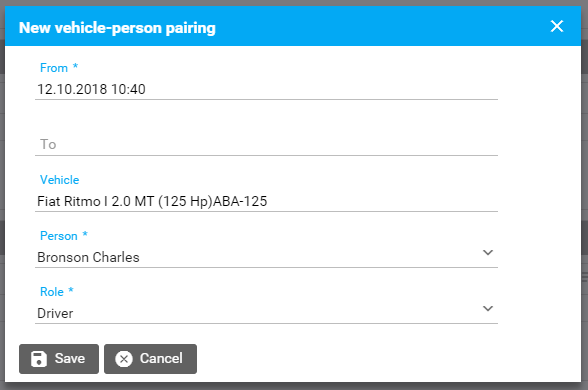Select the Fiat Ritmo vehicle field
Screen dimensions: 588x390
click(x=266, y=201)
